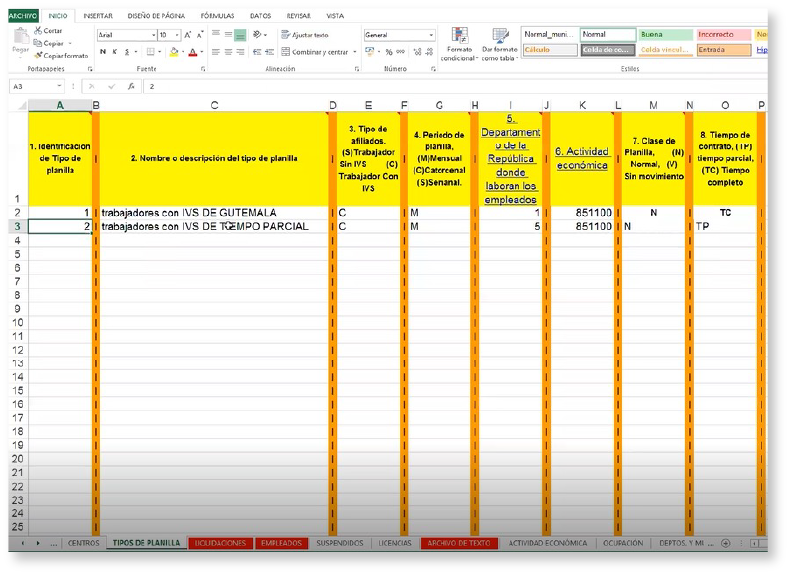Increase decimal places icon
This screenshot has width=790, height=575.
(x=417, y=52)
